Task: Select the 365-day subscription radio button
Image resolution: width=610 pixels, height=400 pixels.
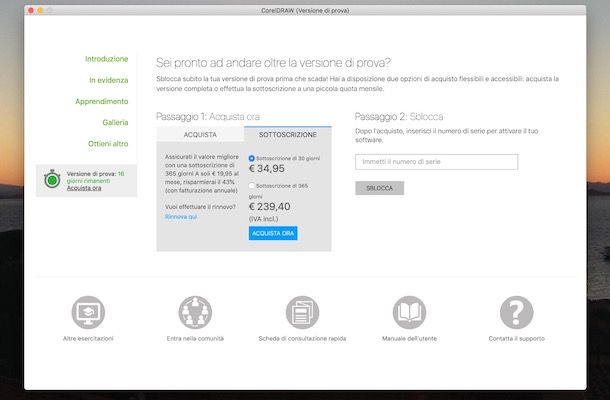Action: click(x=252, y=186)
